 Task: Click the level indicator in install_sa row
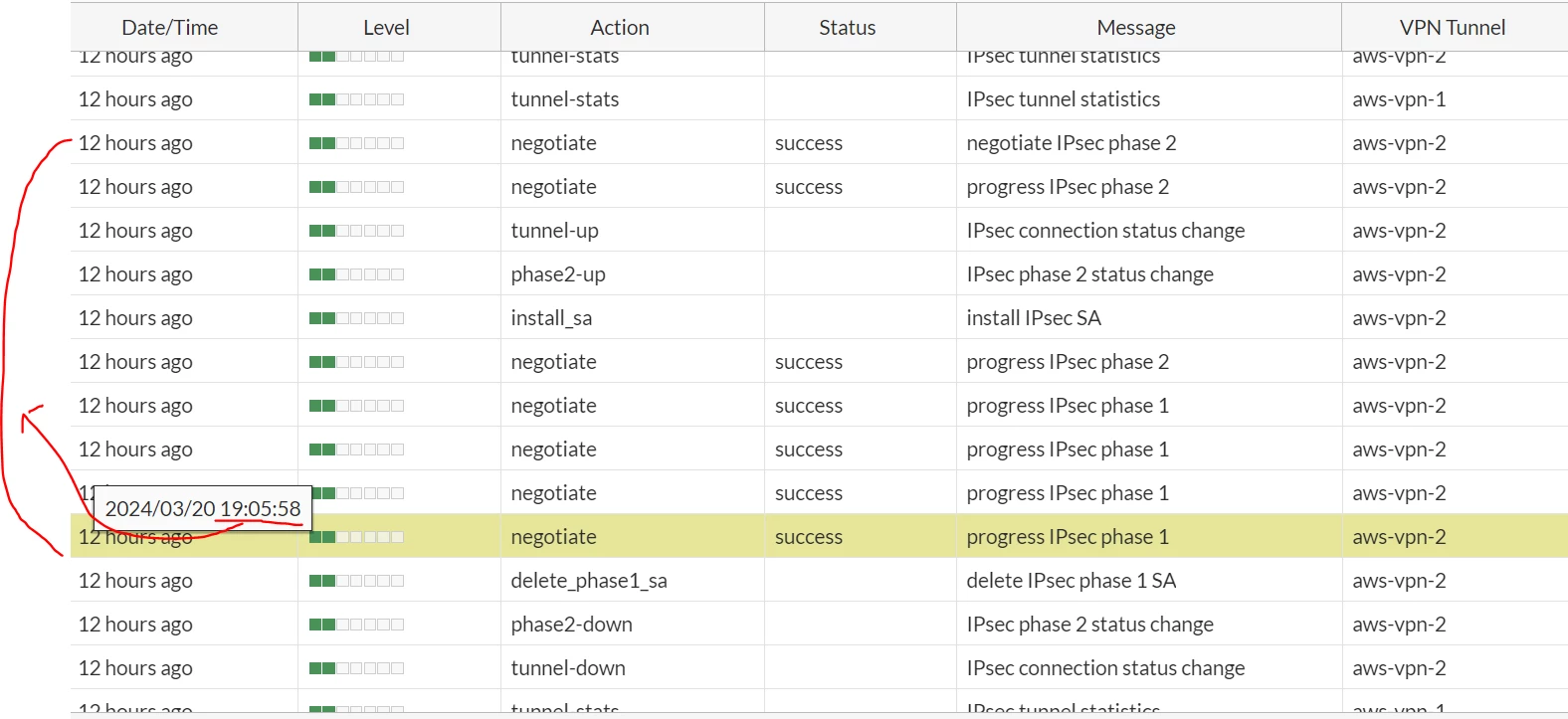[356, 318]
